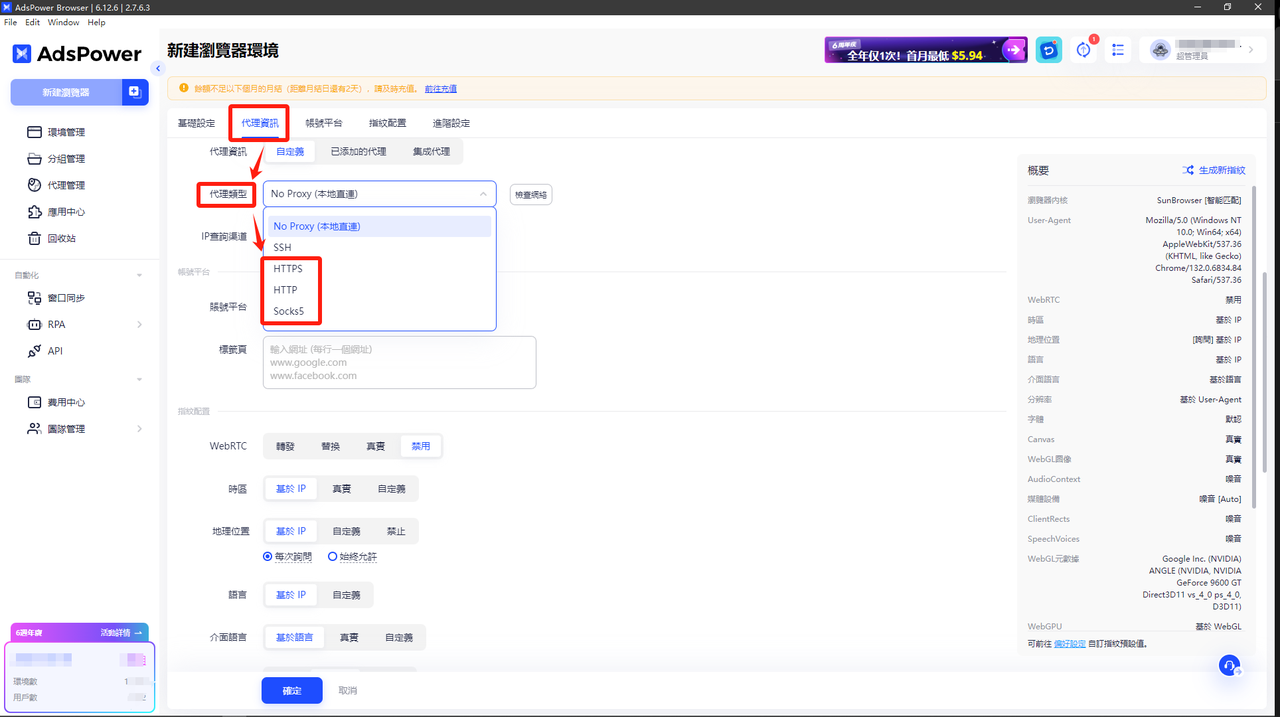This screenshot has width=1280, height=717.
Task: Expand the RPA sidebar submenu
Action: tap(139, 325)
